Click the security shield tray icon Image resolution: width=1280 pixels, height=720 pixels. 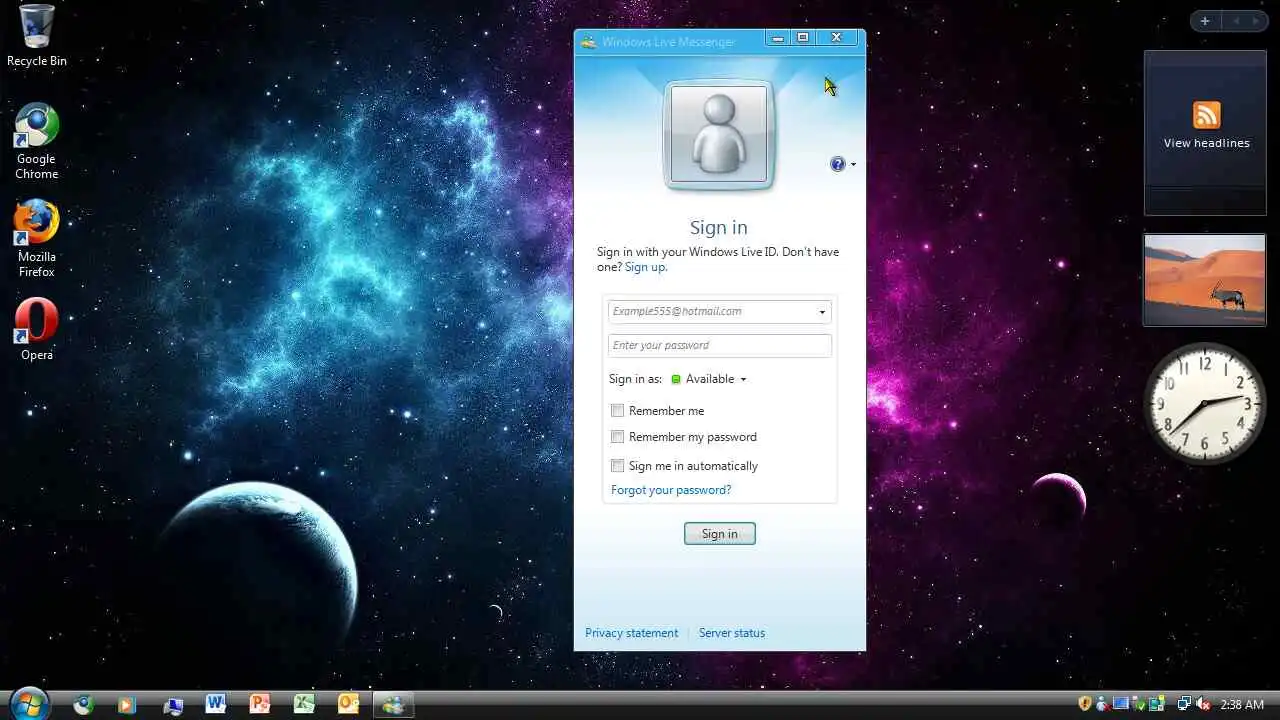pyautogui.click(x=1085, y=704)
